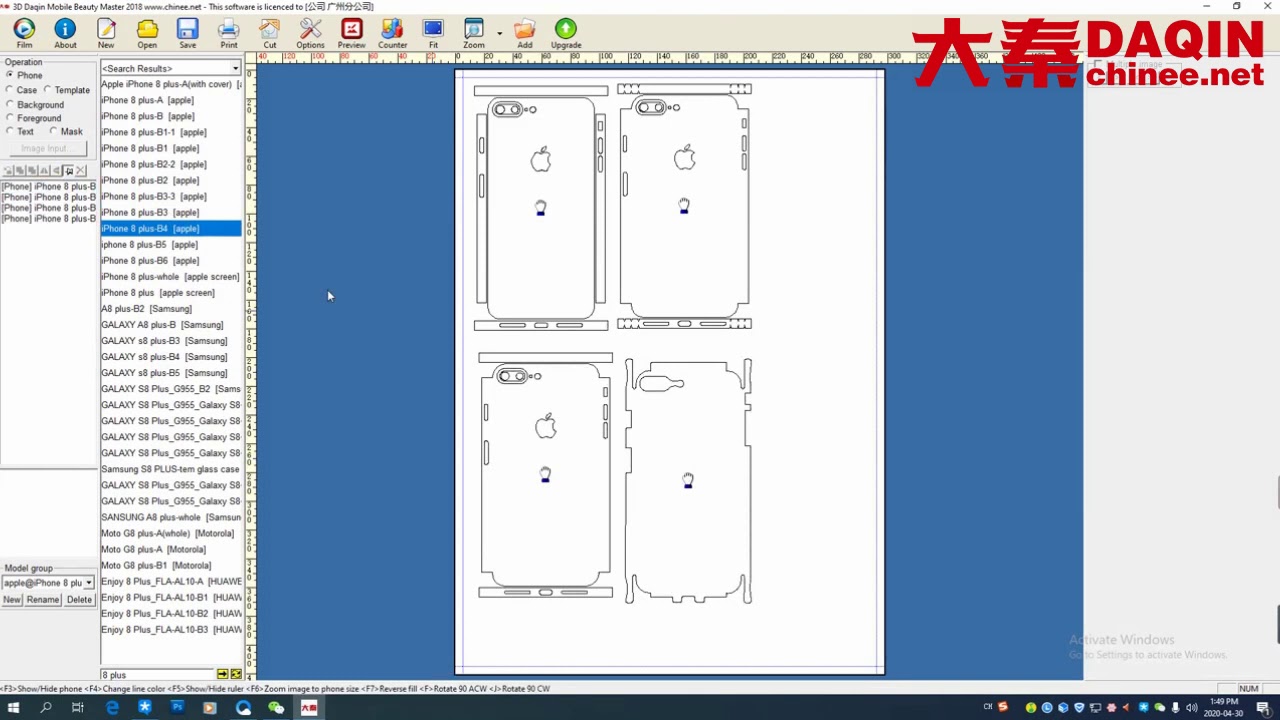This screenshot has height=720, width=1280.
Task: Click the yellow refresh button beside search
Action: pyautogui.click(x=236, y=675)
